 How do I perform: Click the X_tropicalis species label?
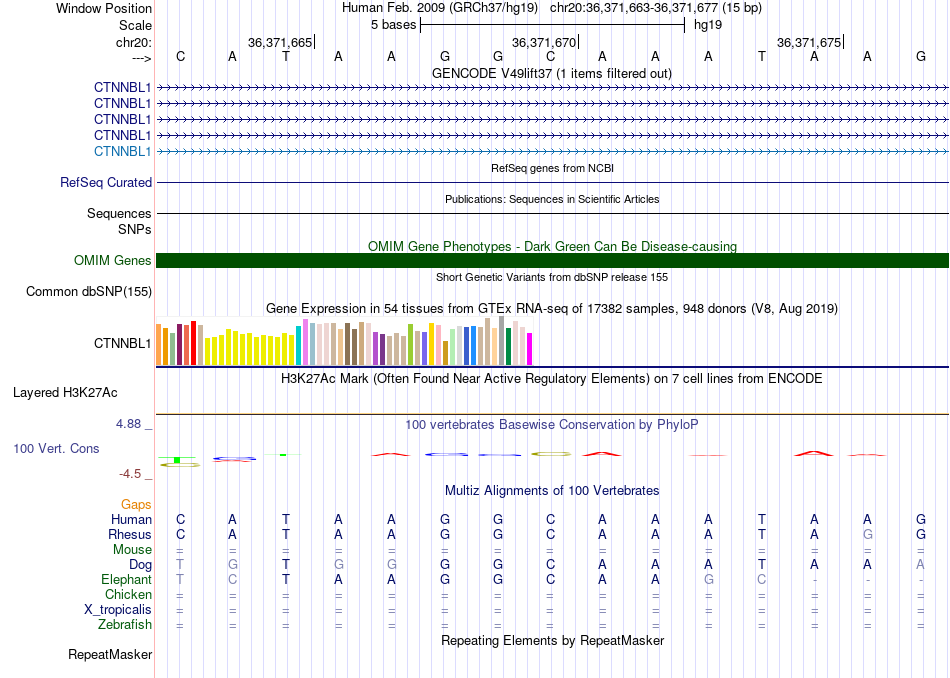(118, 610)
